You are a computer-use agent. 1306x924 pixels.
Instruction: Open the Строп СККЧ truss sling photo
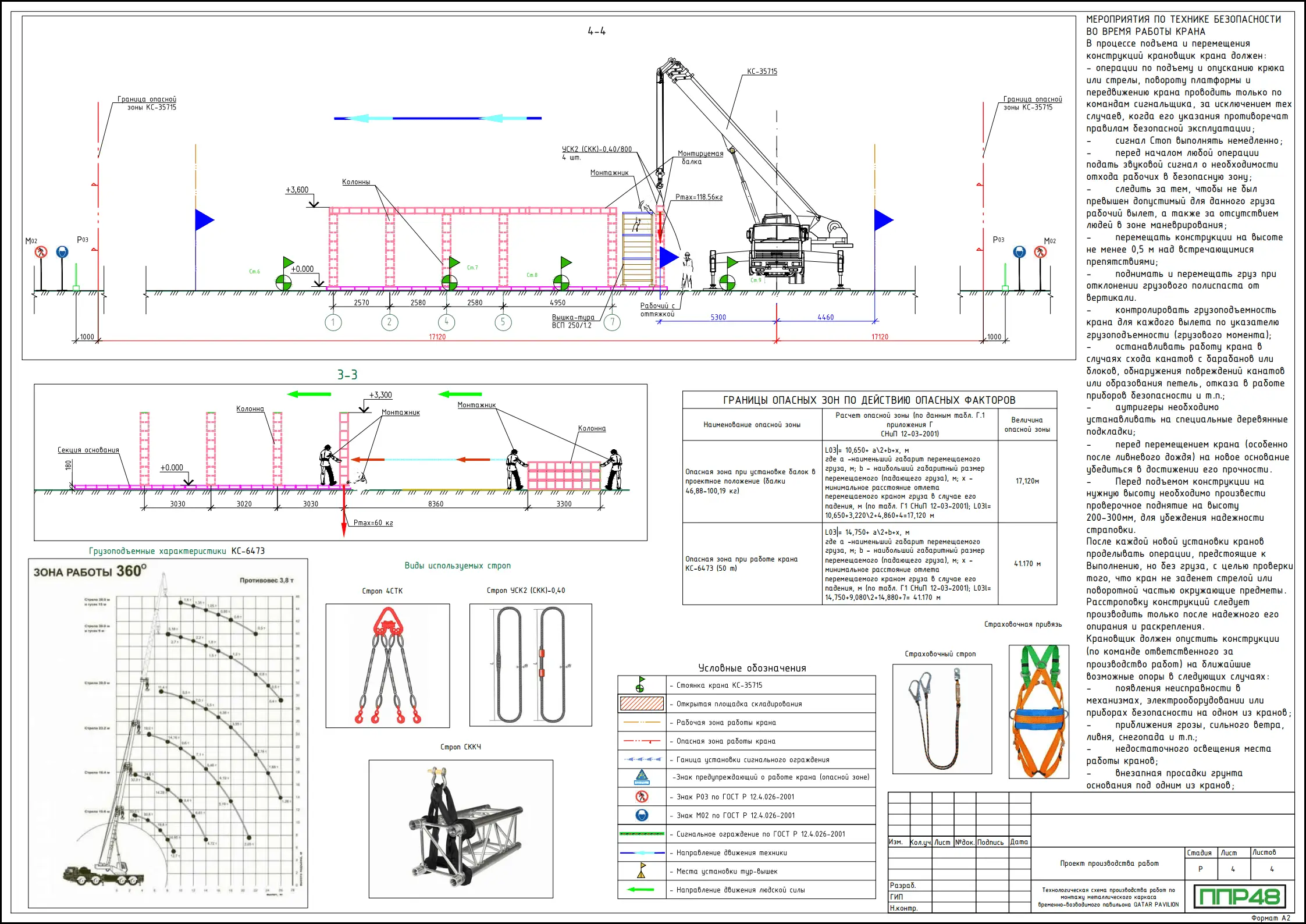[461, 829]
